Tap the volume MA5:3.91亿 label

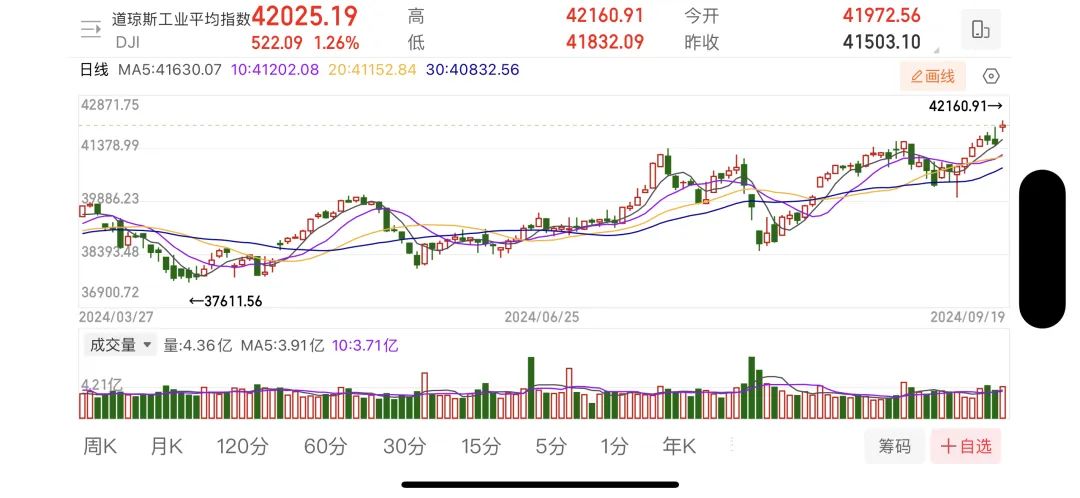click(282, 345)
